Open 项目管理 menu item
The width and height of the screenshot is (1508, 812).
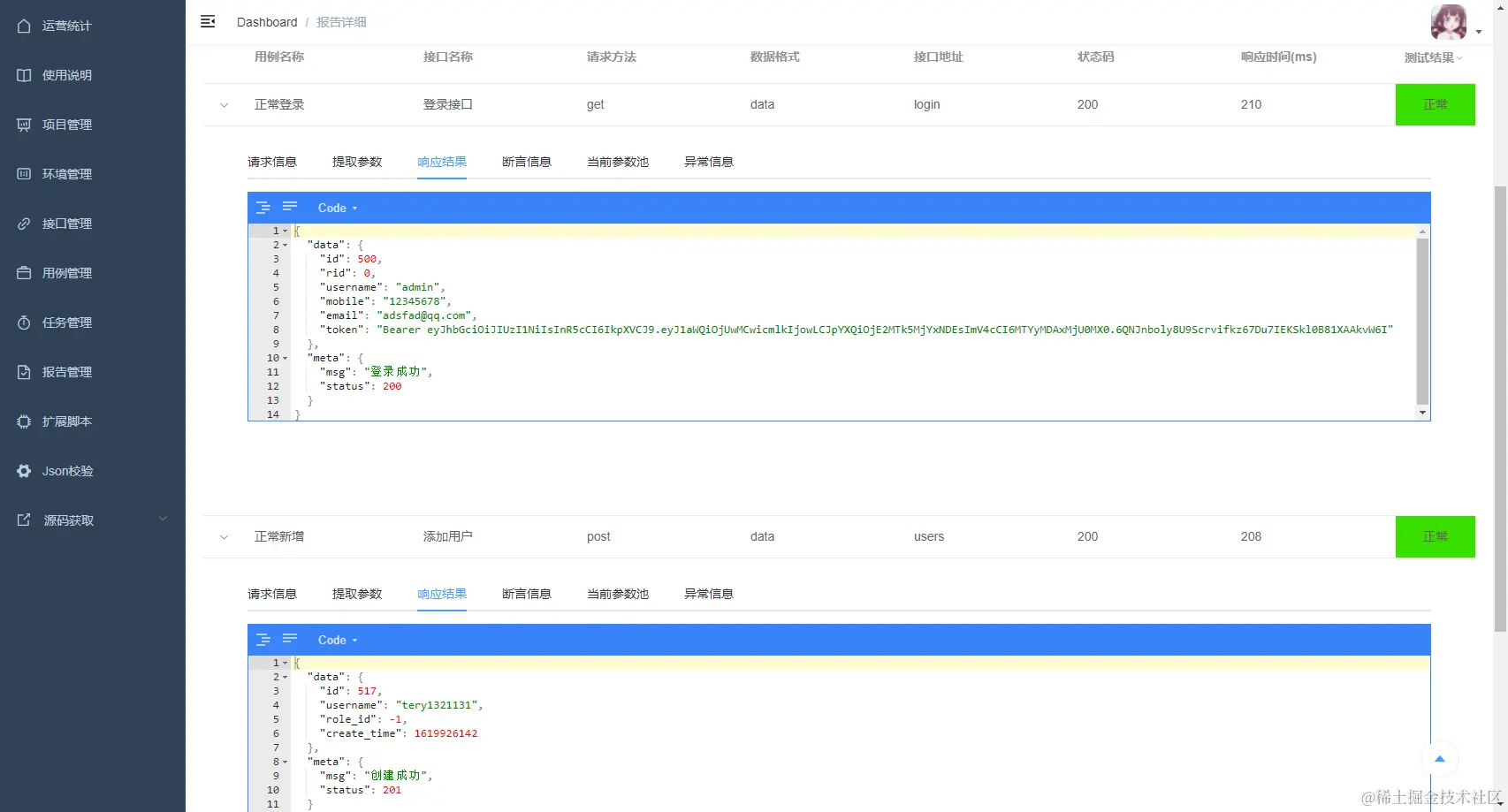pos(93,125)
